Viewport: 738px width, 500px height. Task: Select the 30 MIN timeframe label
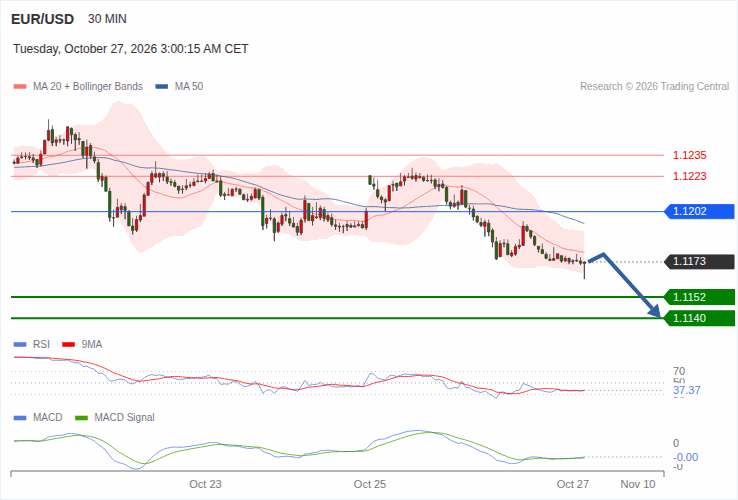click(x=107, y=19)
